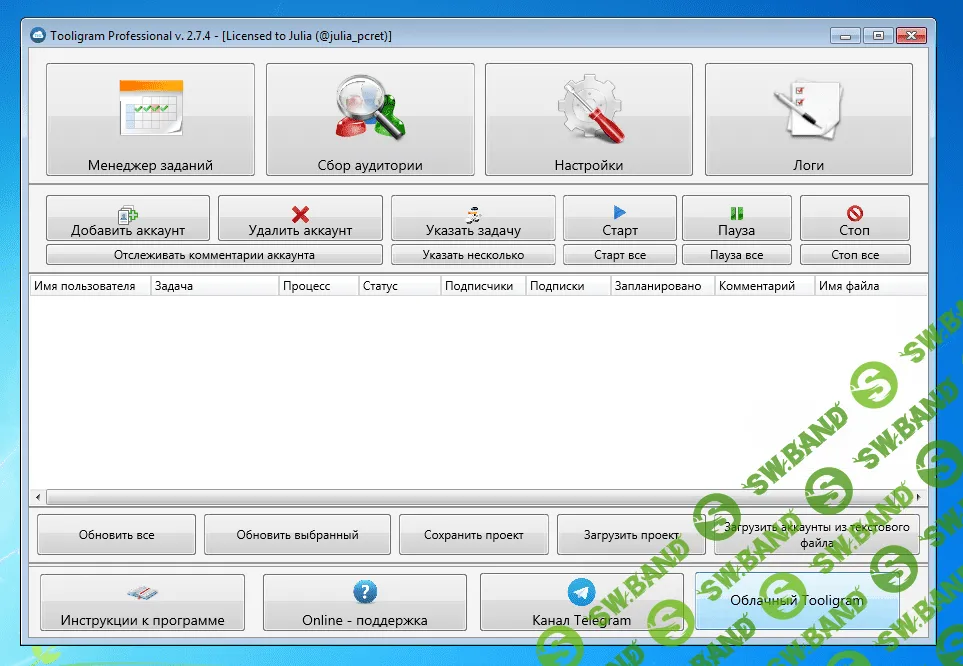Click Отслеживать комментарии аккаунта
Screen dimensions: 963x666
pyautogui.click(x=213, y=254)
